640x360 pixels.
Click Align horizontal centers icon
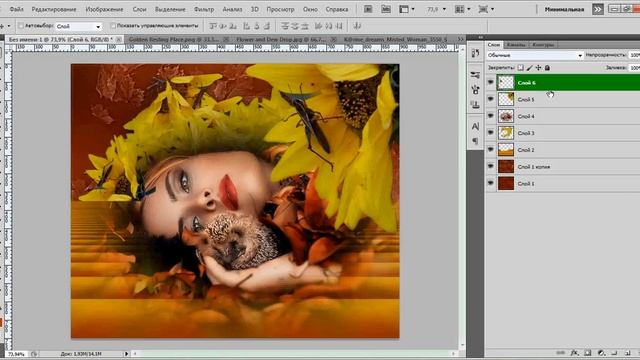(x=257, y=26)
